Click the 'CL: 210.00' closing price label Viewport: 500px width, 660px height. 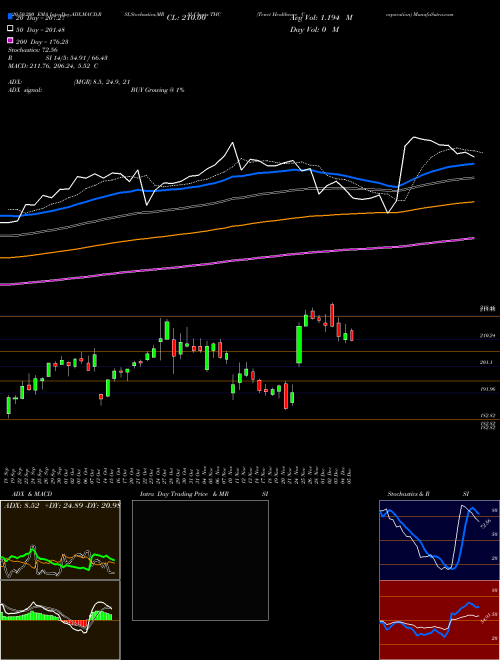click(x=186, y=18)
